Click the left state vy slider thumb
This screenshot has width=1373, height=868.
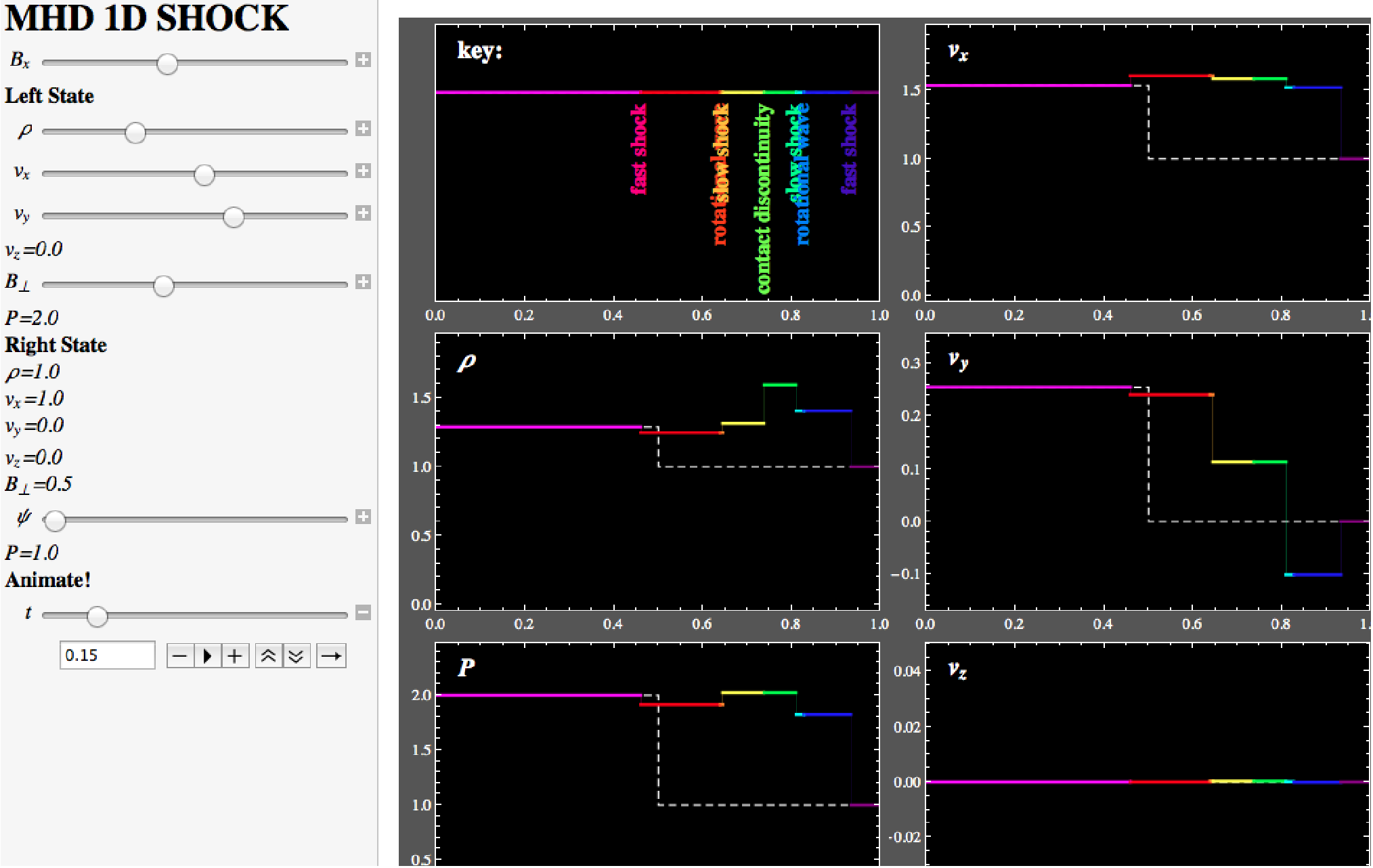point(234,217)
